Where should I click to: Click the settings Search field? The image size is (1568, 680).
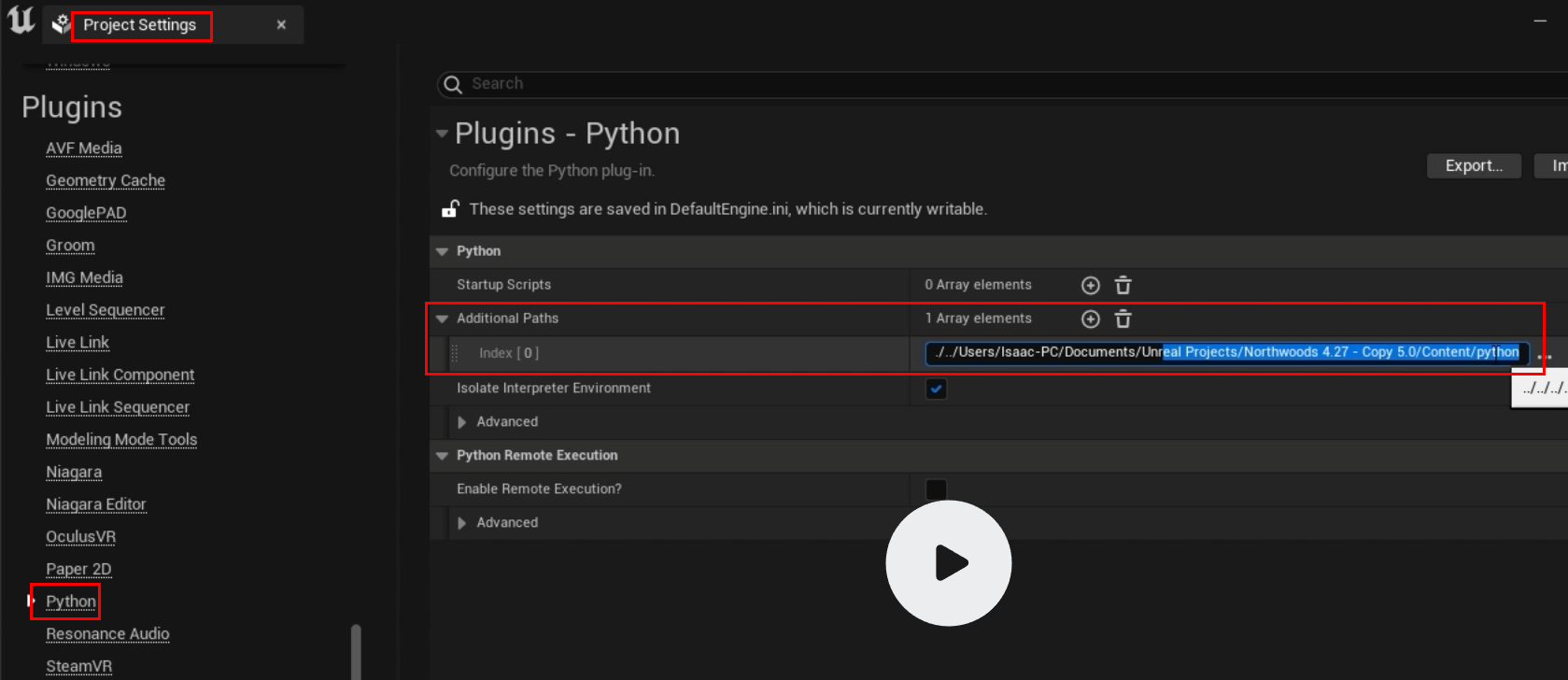(x=1002, y=84)
